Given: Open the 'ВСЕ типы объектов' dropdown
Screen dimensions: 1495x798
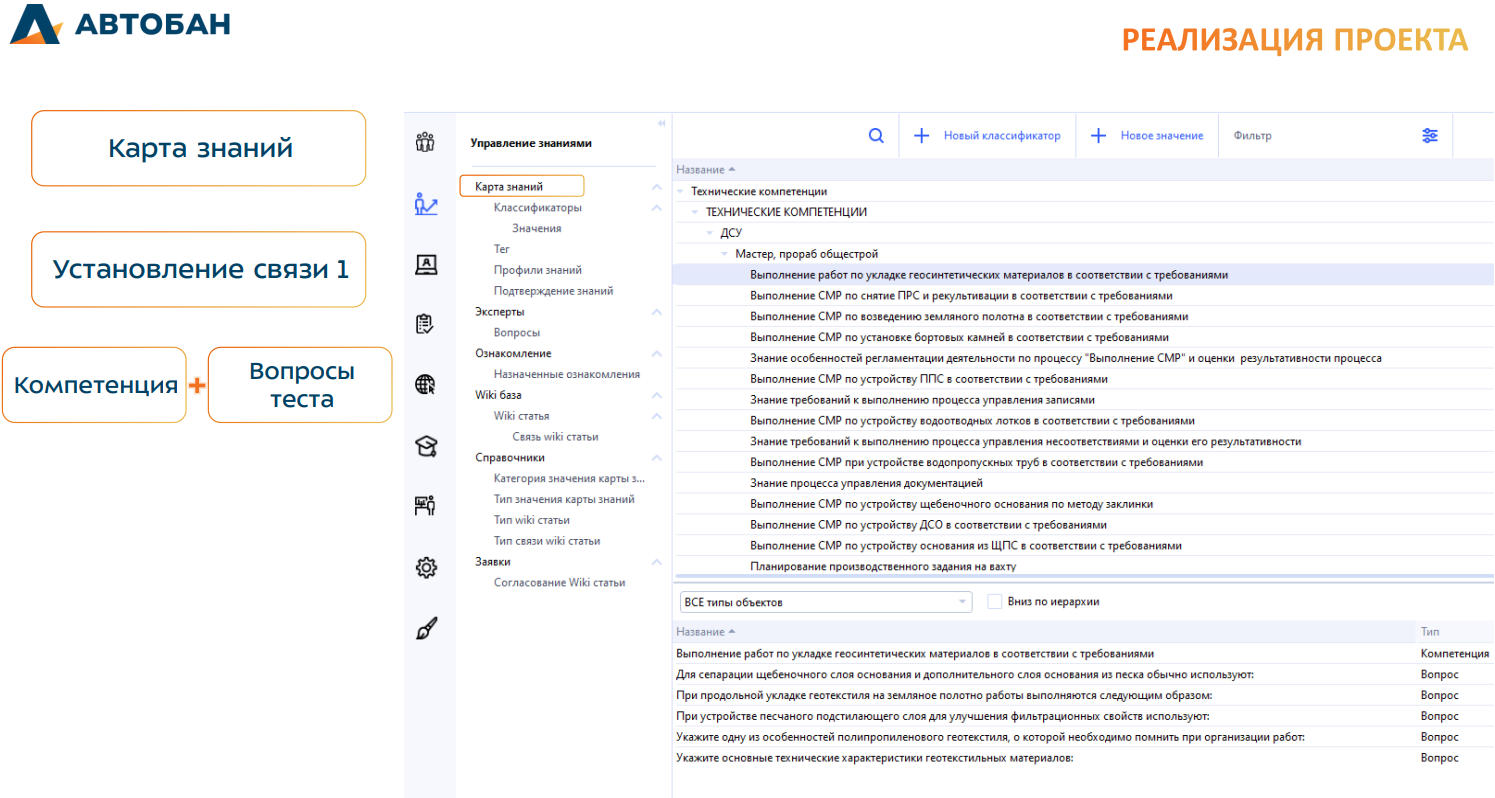Looking at the screenshot, I should coord(824,602).
